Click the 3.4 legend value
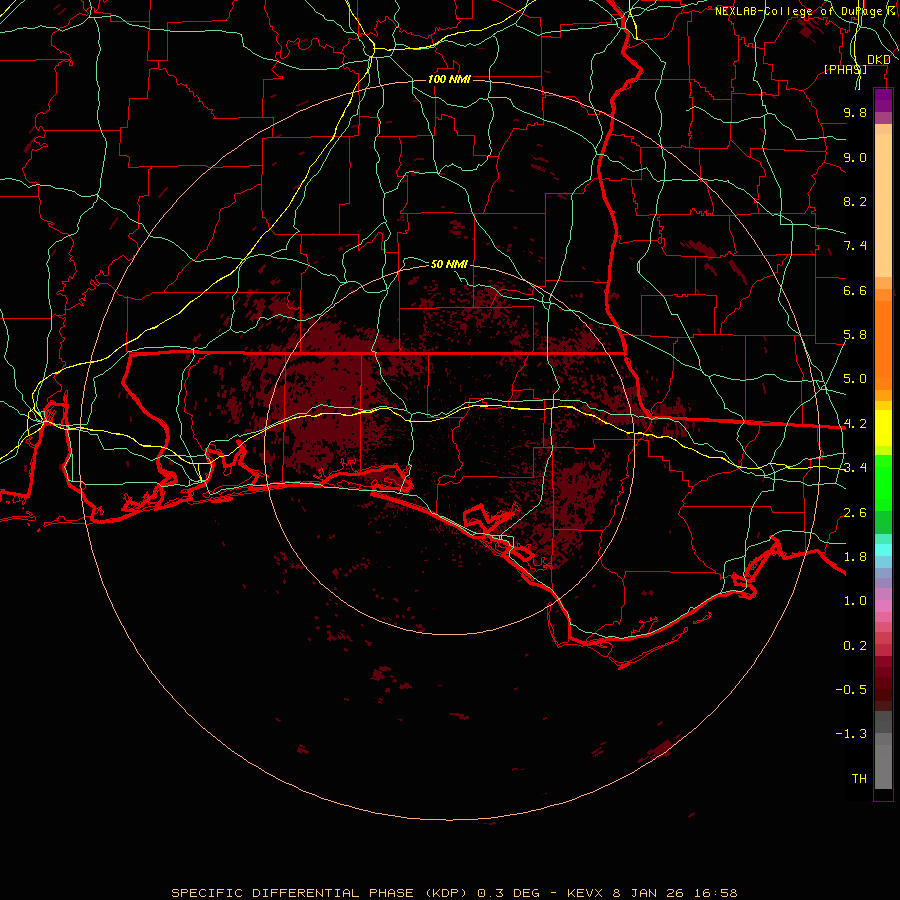Image resolution: width=900 pixels, height=900 pixels. point(855,468)
